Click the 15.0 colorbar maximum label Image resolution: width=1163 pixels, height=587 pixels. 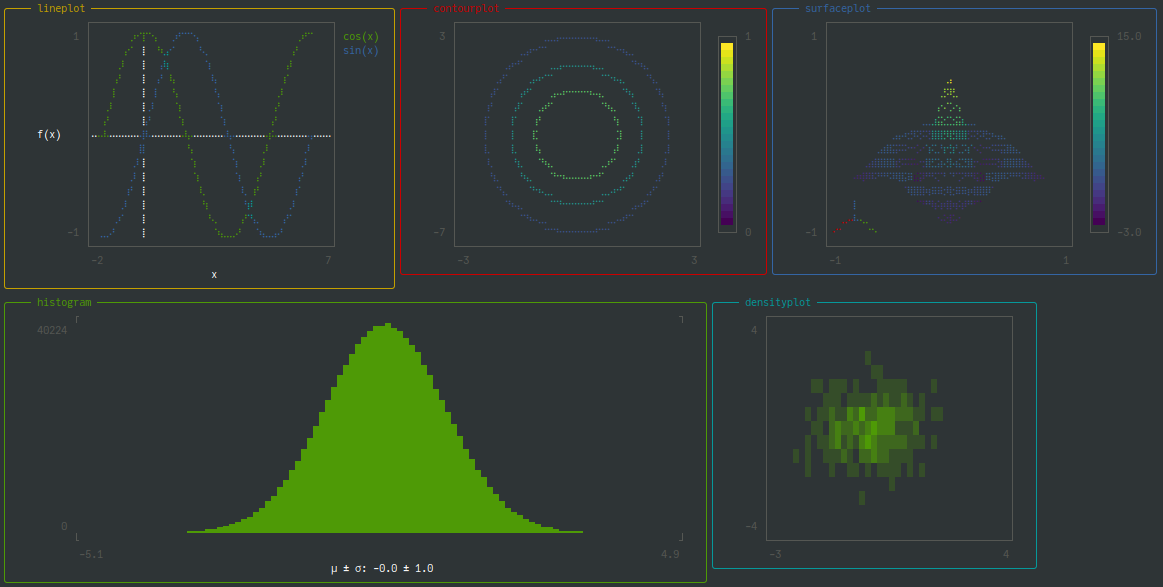[x=1129, y=36]
